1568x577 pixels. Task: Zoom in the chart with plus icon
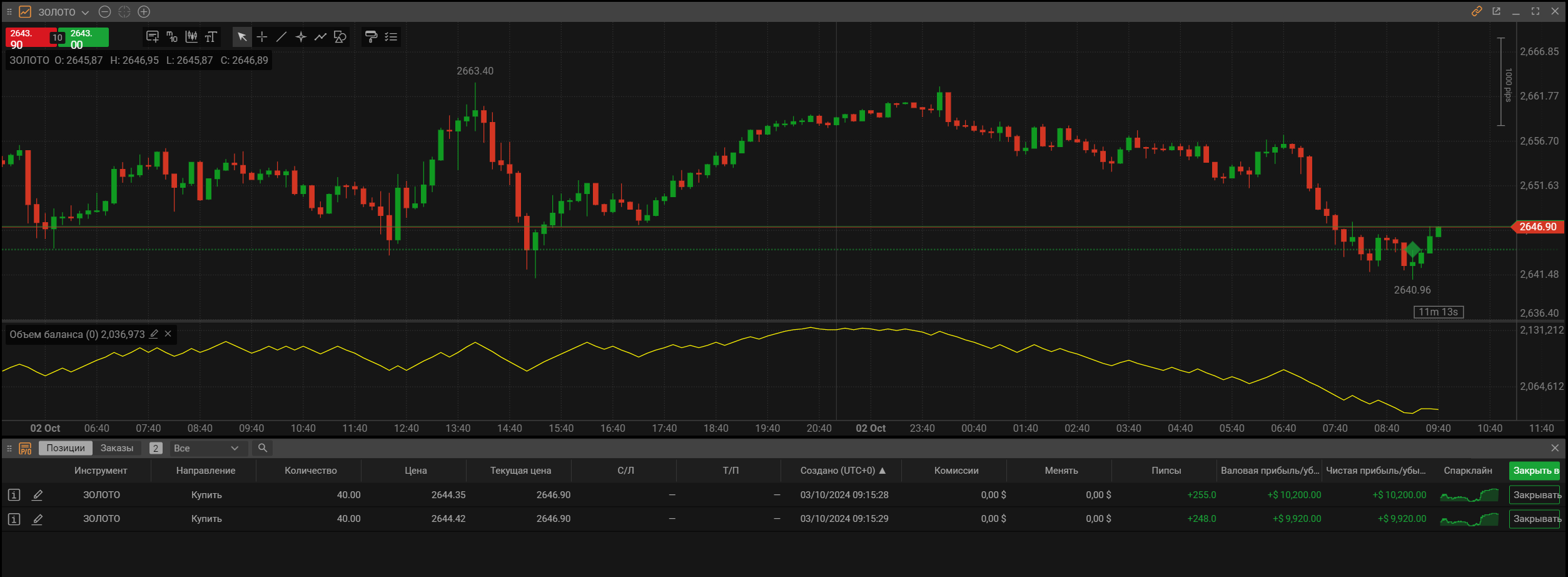[144, 12]
